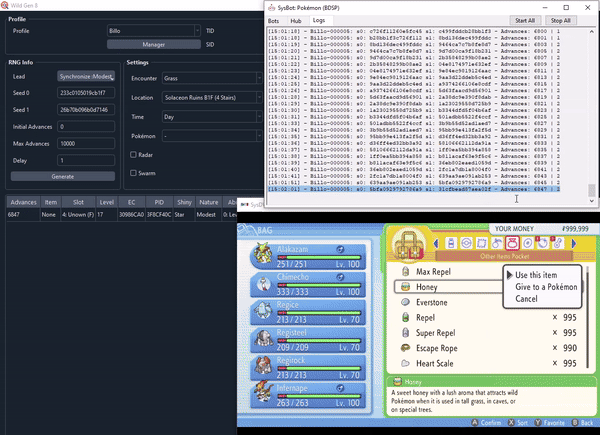Click the Honey jar item icon
The width and height of the screenshot is (600, 435).
click(405, 287)
